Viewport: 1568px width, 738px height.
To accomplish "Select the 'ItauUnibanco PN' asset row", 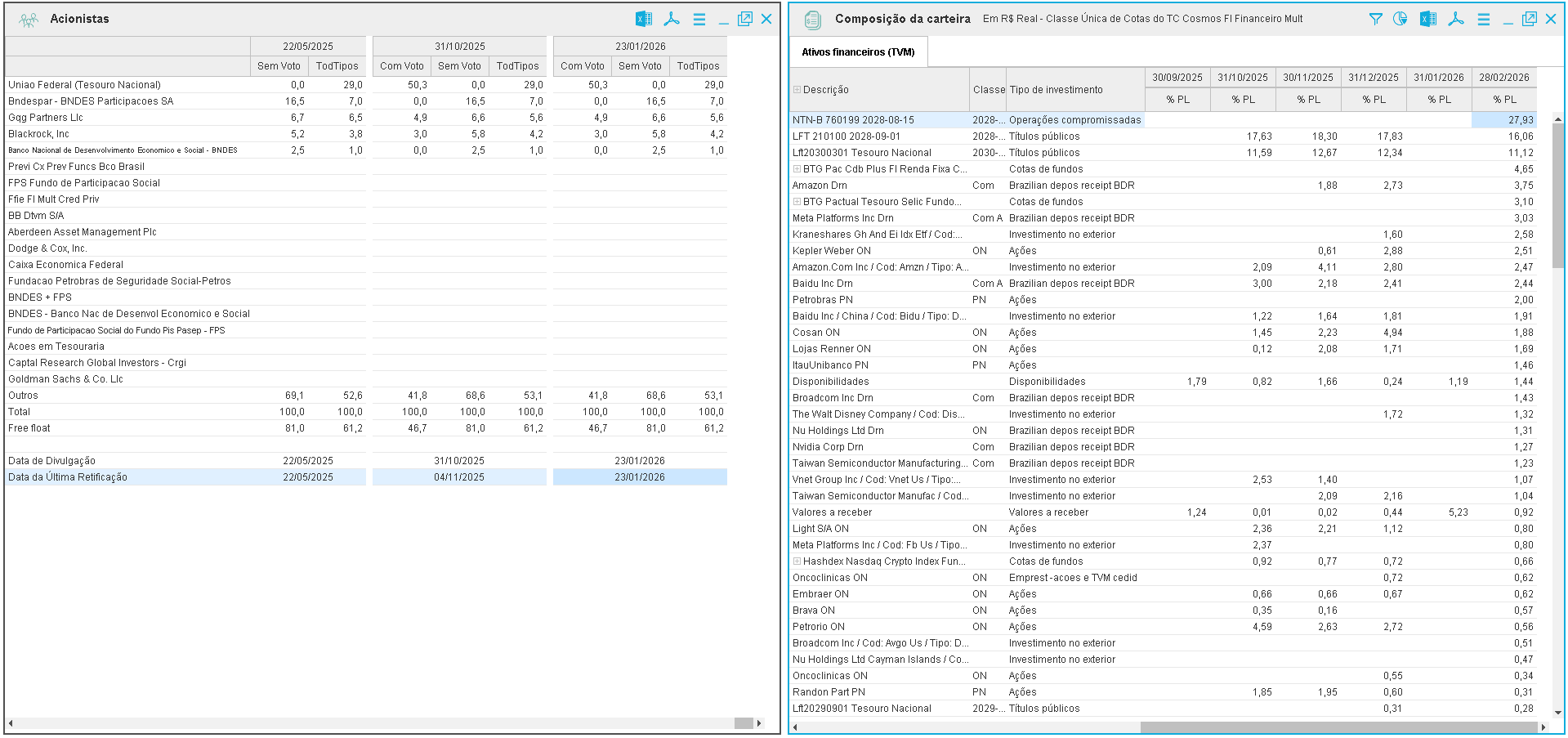I will point(1164,365).
